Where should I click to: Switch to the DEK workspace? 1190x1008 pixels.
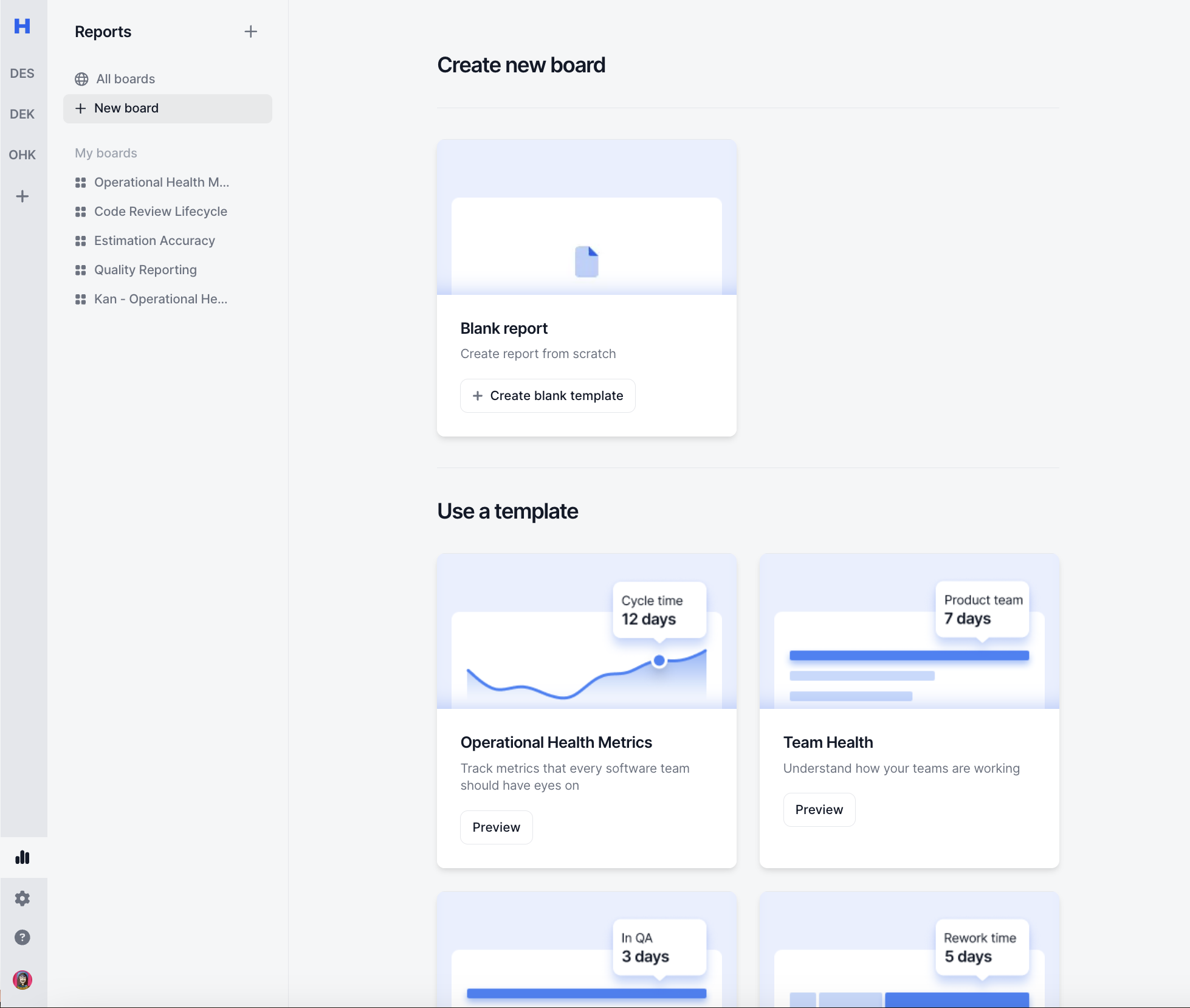(22, 114)
